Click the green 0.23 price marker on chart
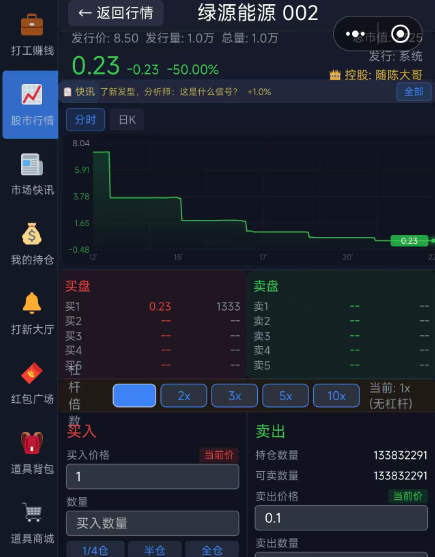The image size is (435, 557). (409, 241)
